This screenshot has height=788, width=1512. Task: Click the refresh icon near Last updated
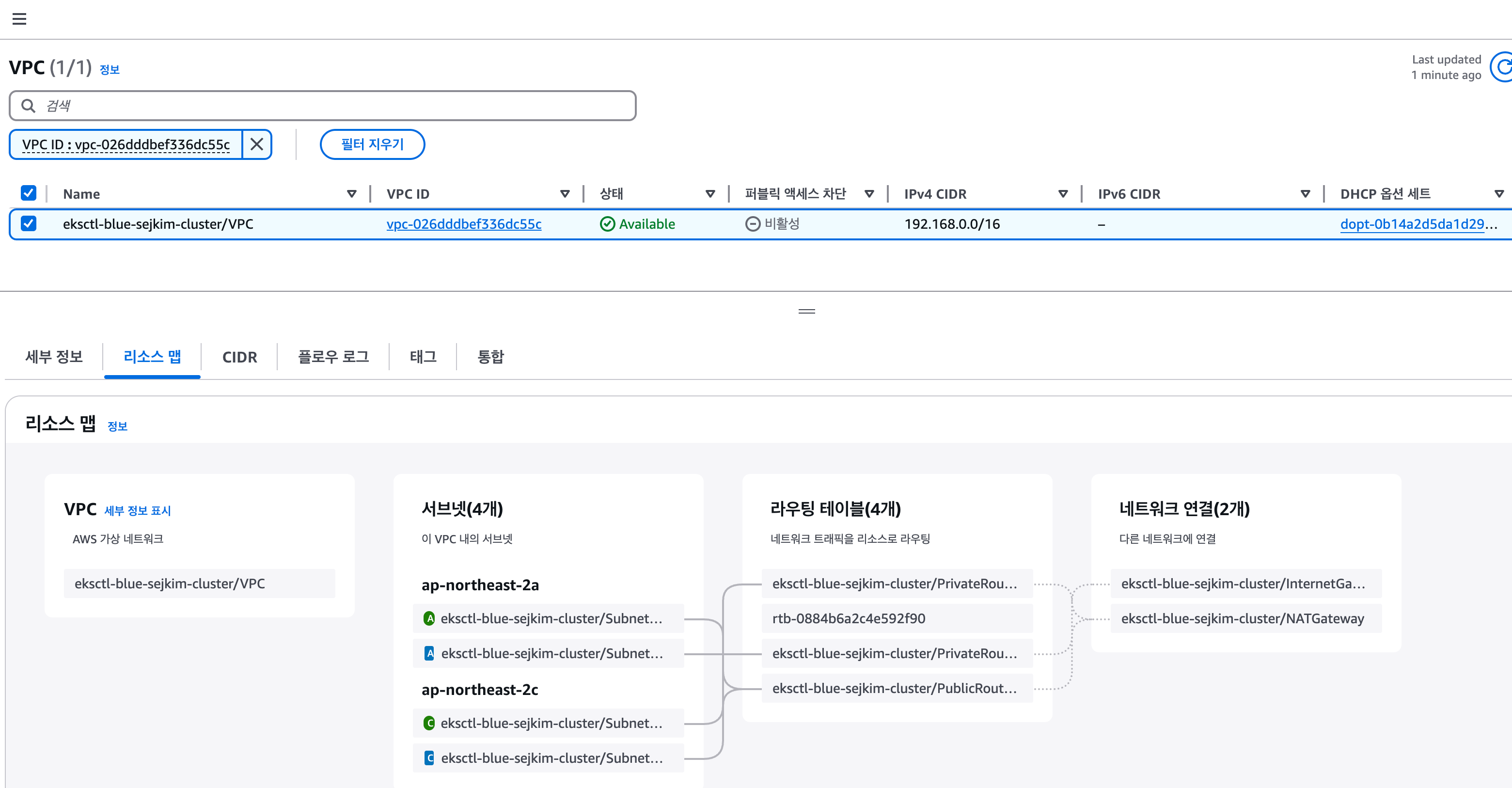point(1502,67)
